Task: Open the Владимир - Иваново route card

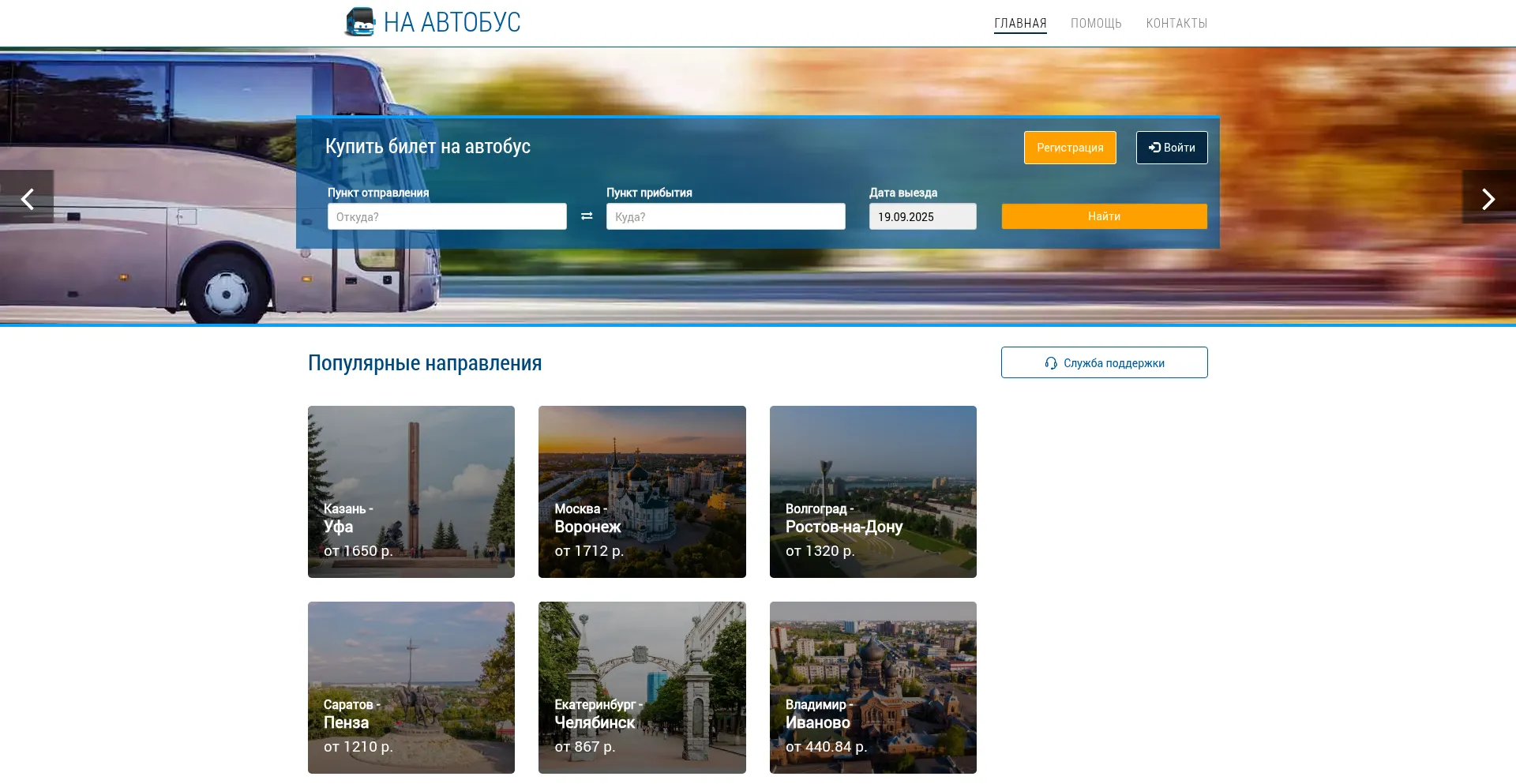Action: pyautogui.click(x=873, y=688)
